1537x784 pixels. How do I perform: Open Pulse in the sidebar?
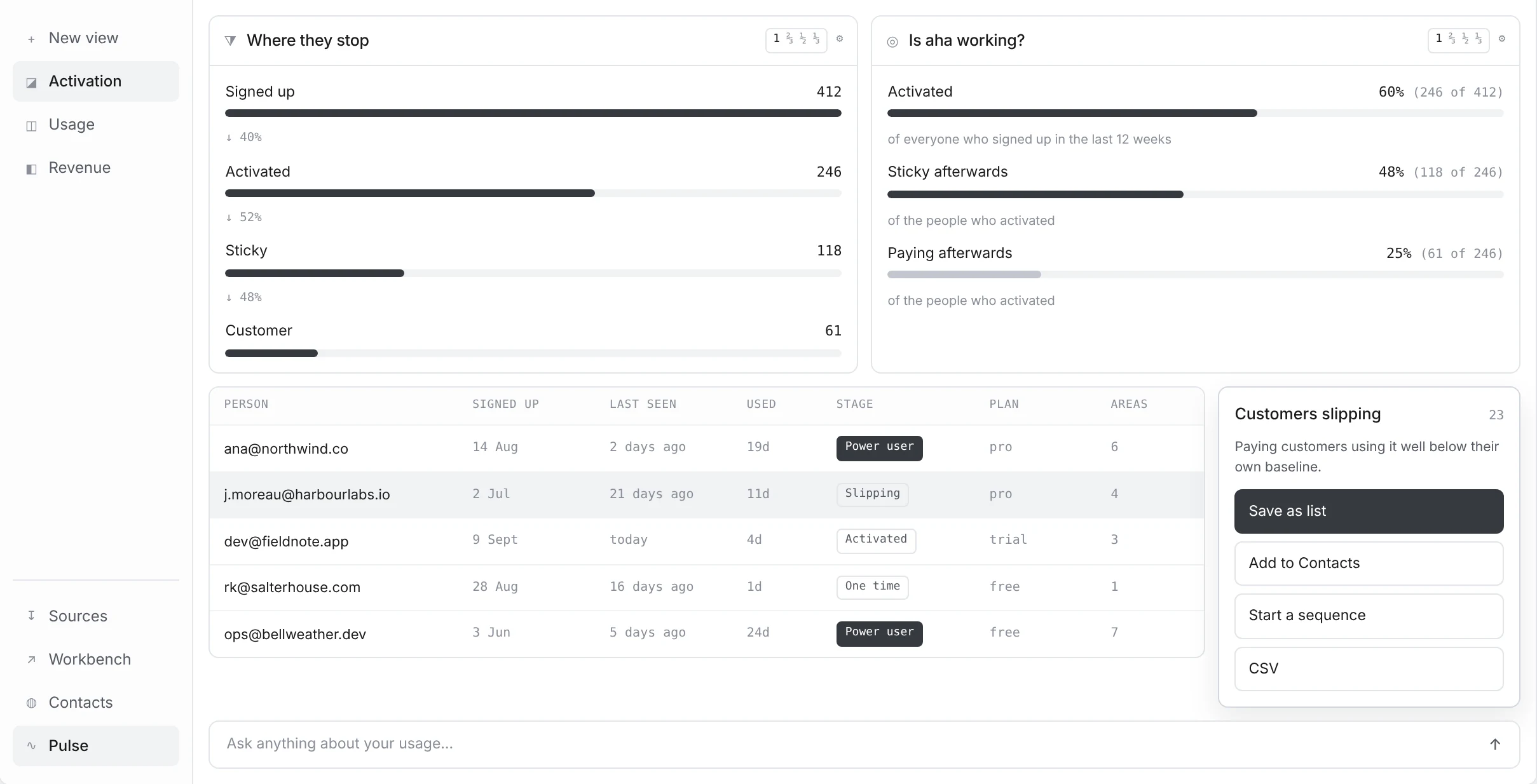pos(96,746)
